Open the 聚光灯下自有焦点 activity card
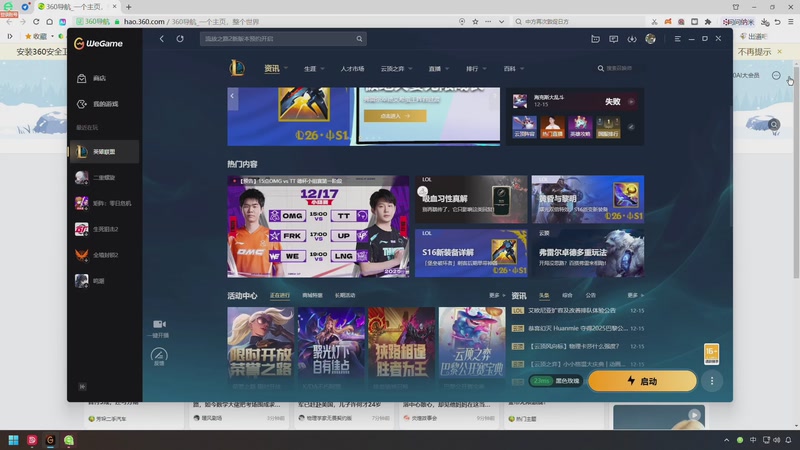The height and width of the screenshot is (450, 800). point(331,349)
